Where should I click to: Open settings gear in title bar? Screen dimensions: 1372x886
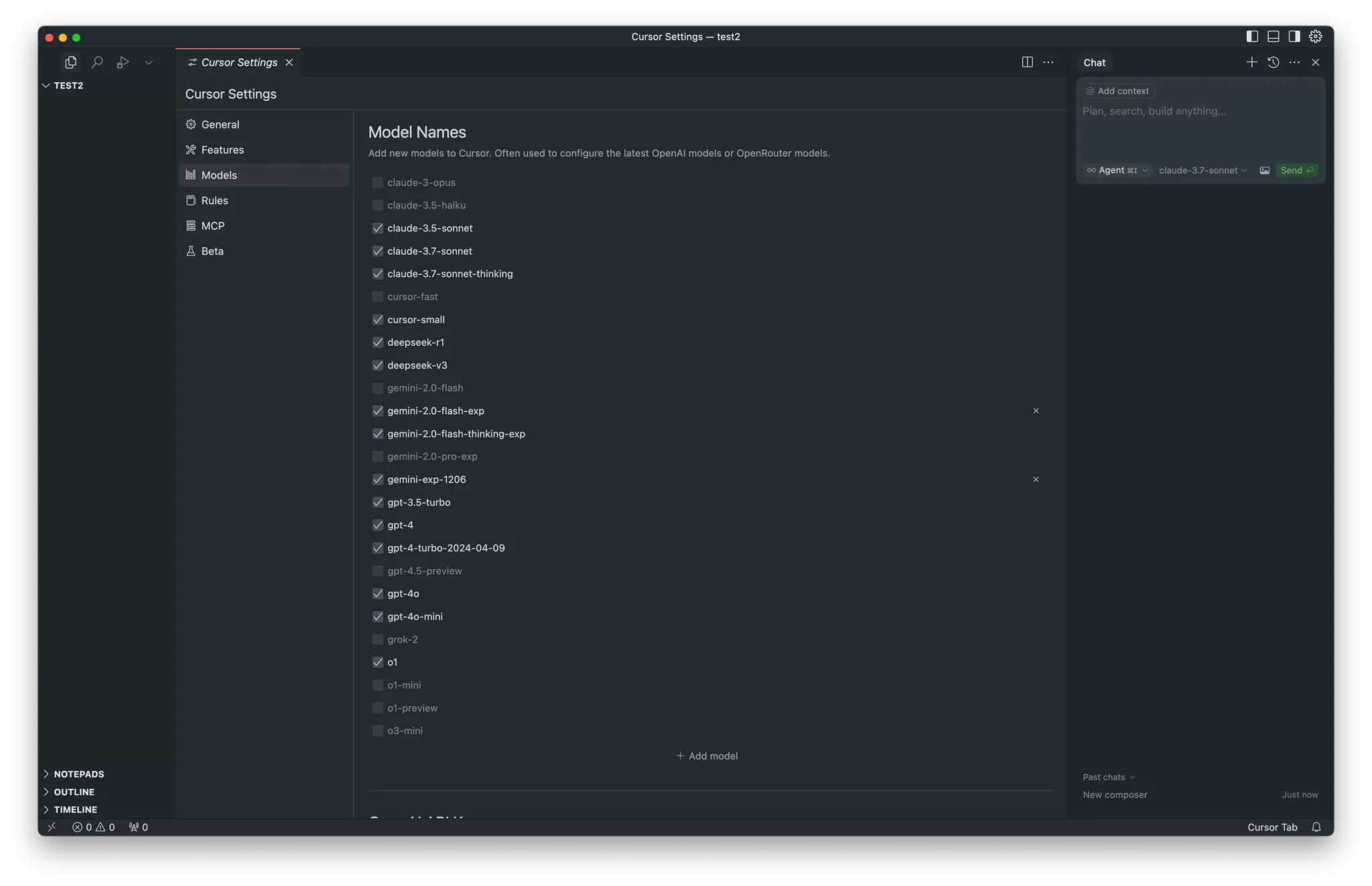click(1316, 36)
